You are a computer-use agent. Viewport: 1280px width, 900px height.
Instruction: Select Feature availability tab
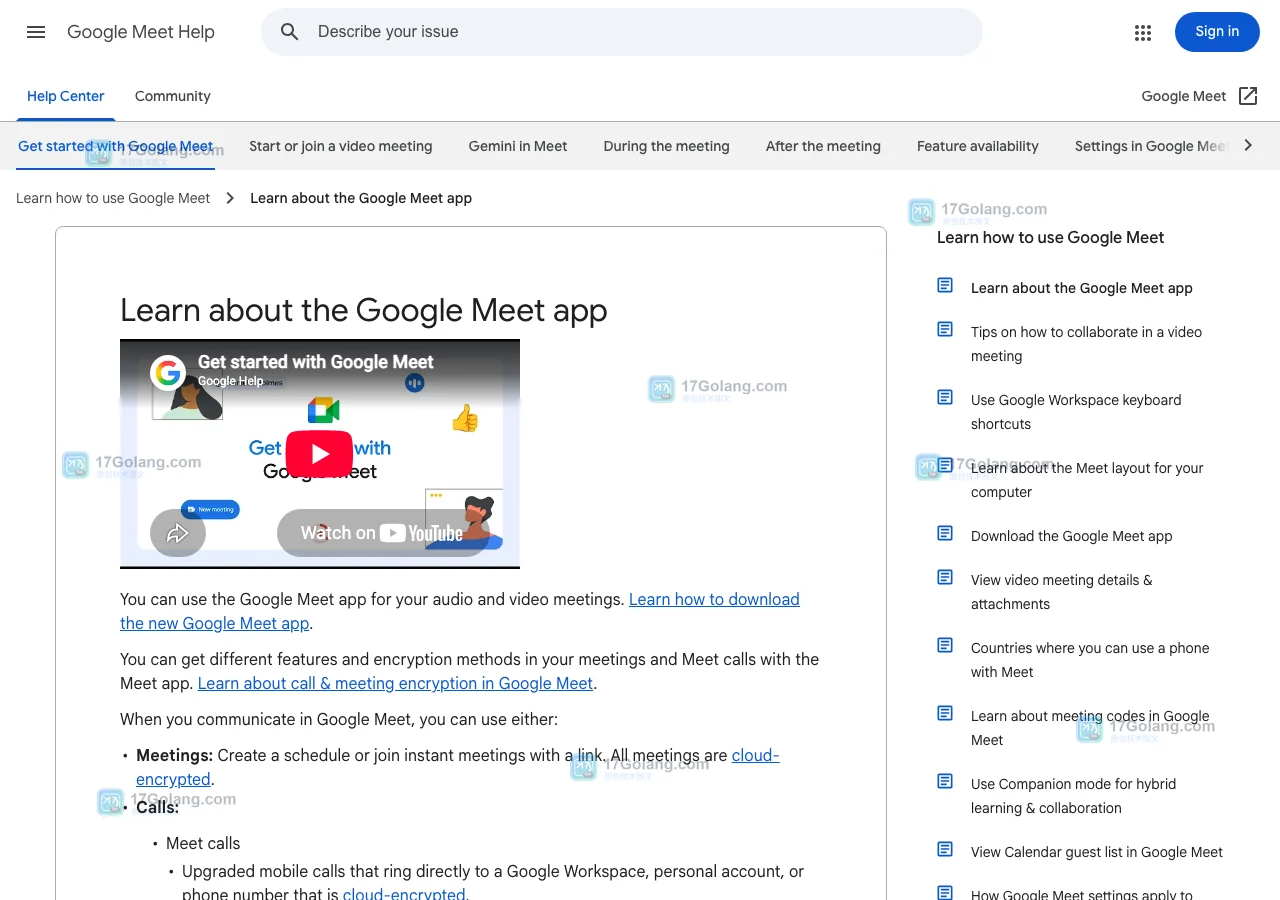pyautogui.click(x=978, y=146)
